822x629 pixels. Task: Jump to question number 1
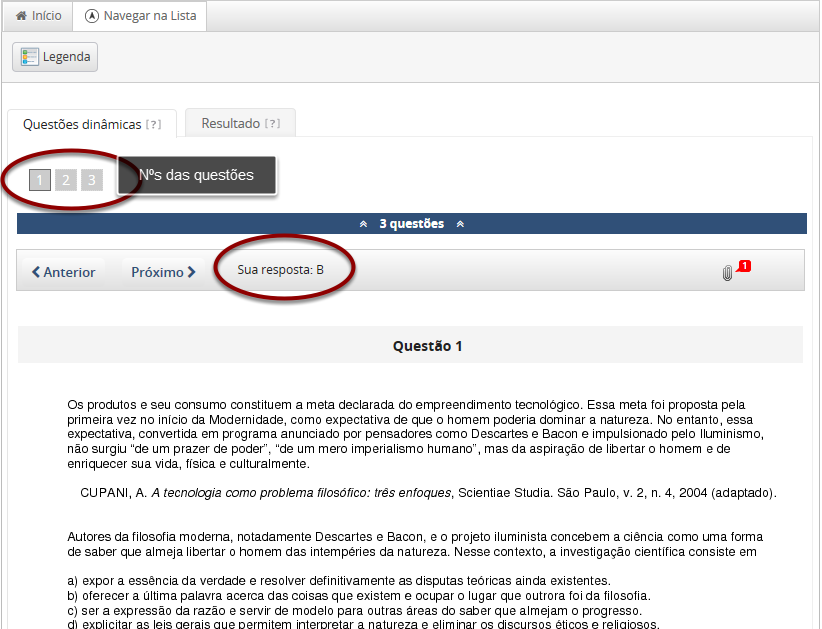coord(39,180)
